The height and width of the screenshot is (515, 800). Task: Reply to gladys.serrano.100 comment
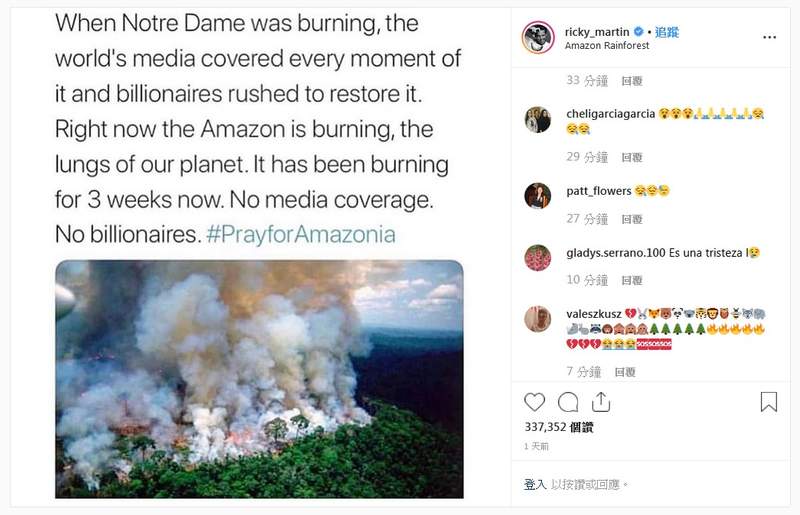(632, 280)
